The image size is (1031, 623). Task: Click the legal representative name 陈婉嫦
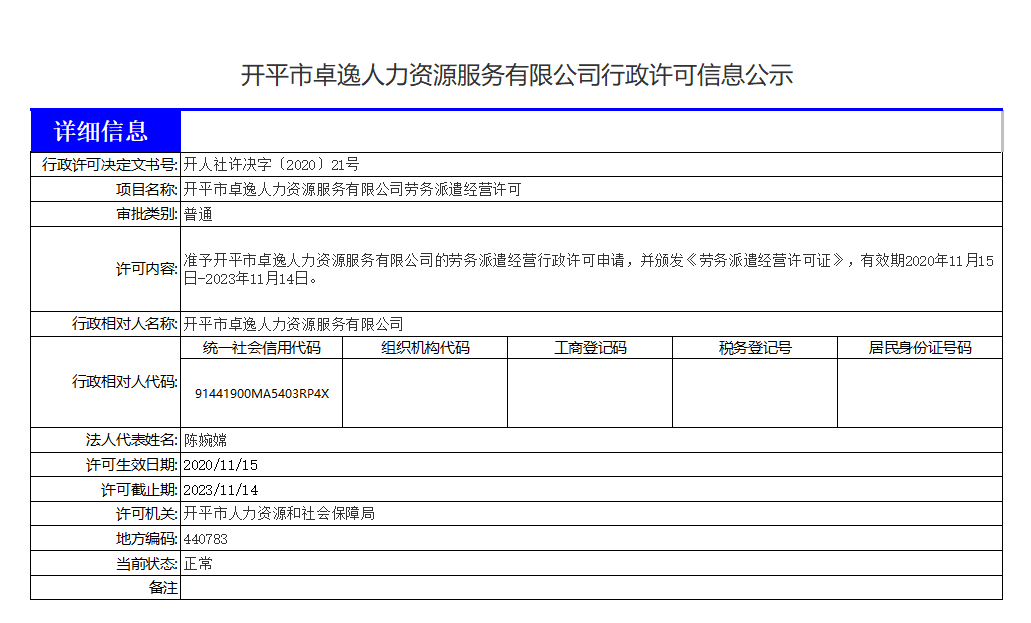coord(205,440)
